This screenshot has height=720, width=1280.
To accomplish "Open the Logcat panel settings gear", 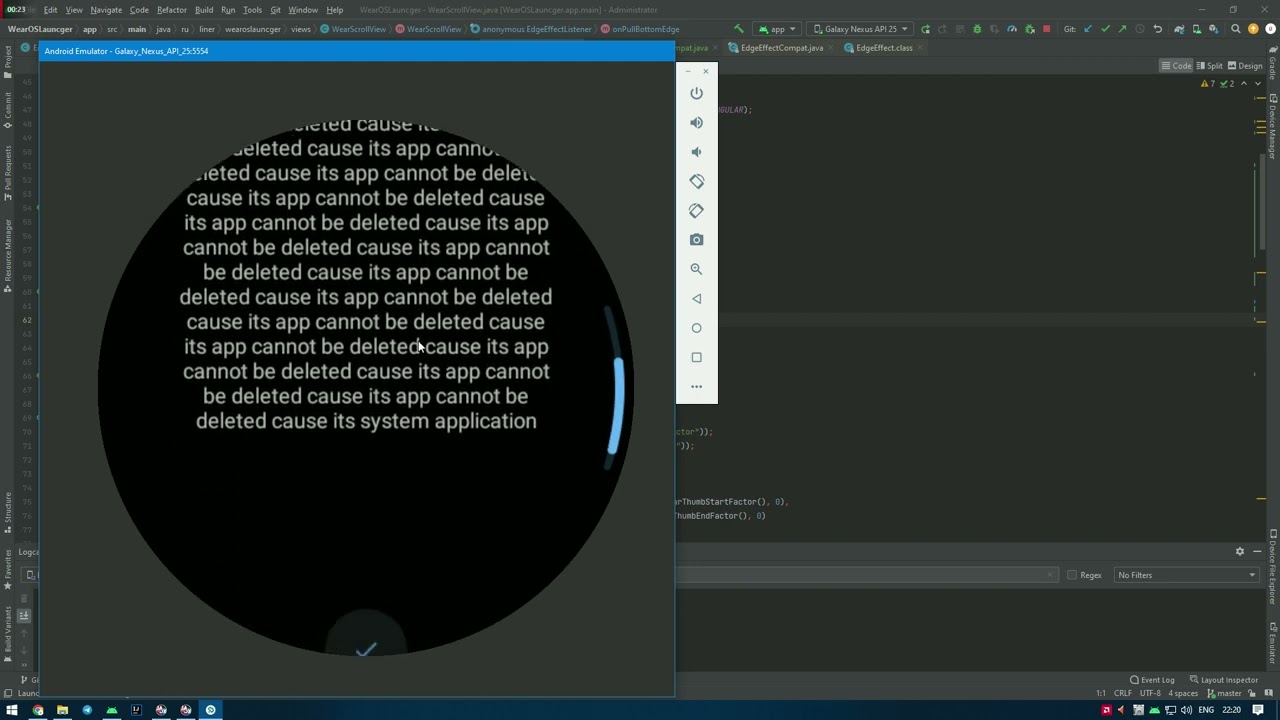I will click(1240, 551).
